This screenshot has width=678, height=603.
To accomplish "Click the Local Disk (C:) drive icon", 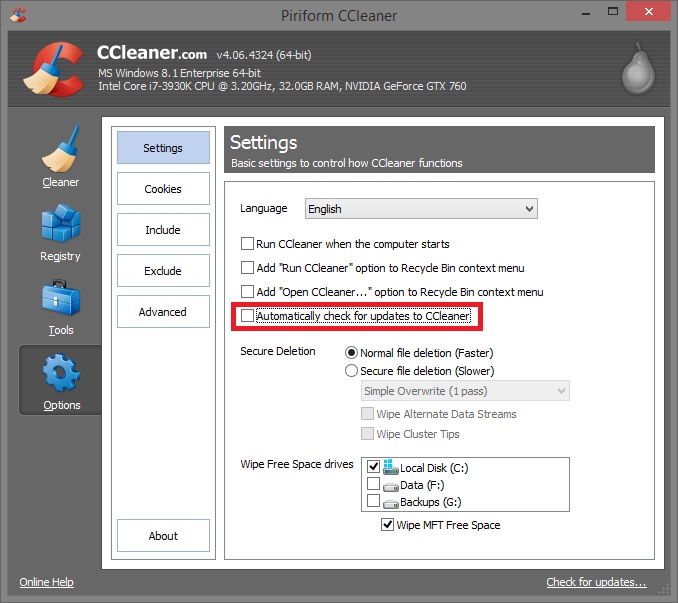I will (x=391, y=467).
